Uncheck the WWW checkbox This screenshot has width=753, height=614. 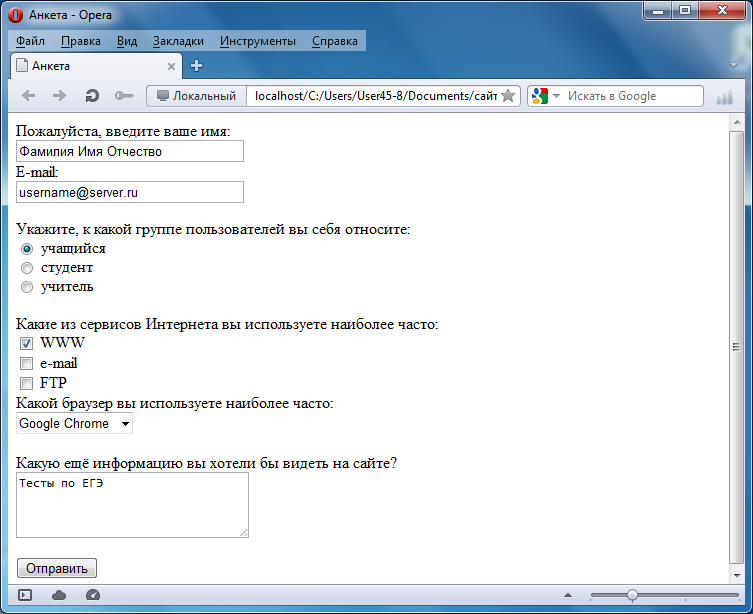(26, 343)
